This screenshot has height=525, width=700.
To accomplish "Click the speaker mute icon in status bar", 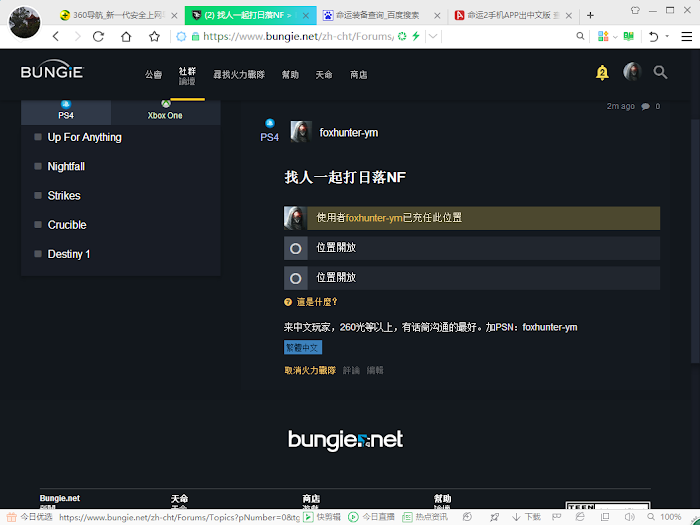I will pyautogui.click(x=629, y=517).
